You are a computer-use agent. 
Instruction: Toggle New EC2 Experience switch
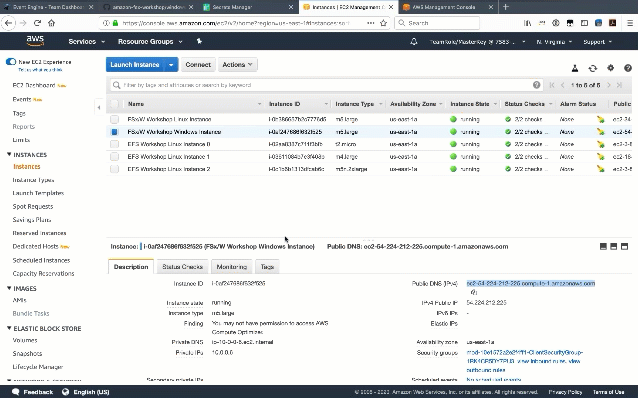[x=11, y=62]
